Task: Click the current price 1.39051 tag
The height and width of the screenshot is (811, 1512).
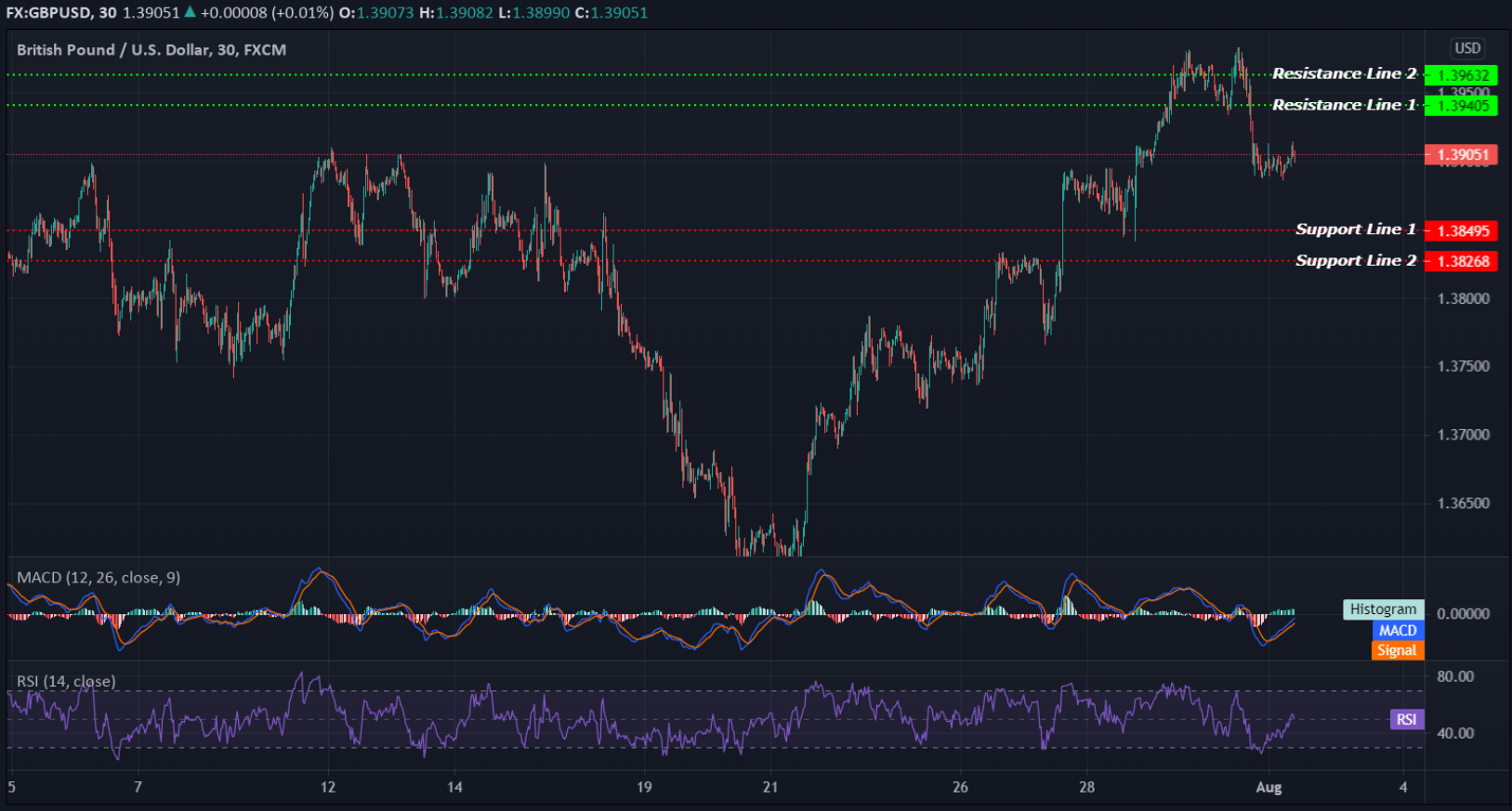Action: coord(1461,155)
